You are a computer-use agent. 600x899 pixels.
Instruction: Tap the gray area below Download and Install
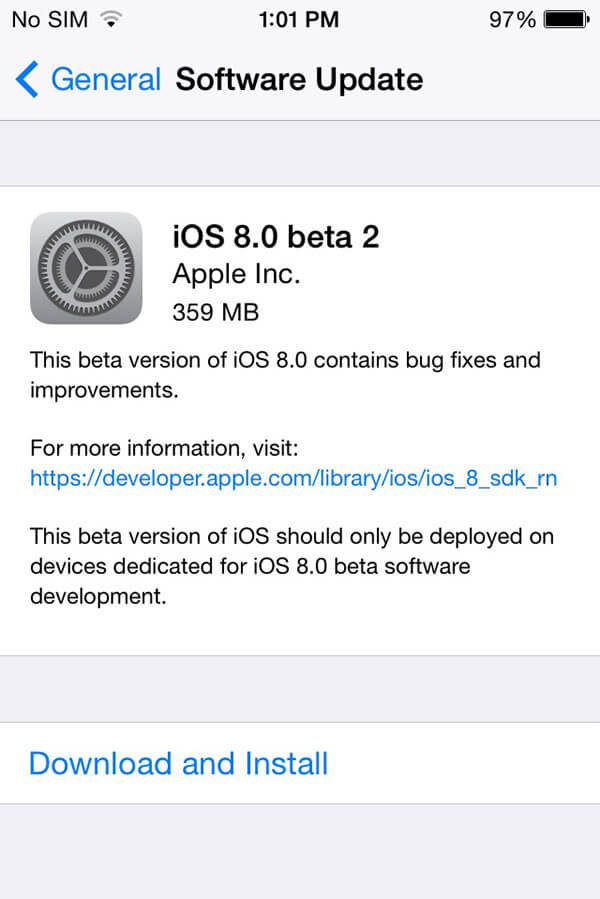click(x=300, y=852)
